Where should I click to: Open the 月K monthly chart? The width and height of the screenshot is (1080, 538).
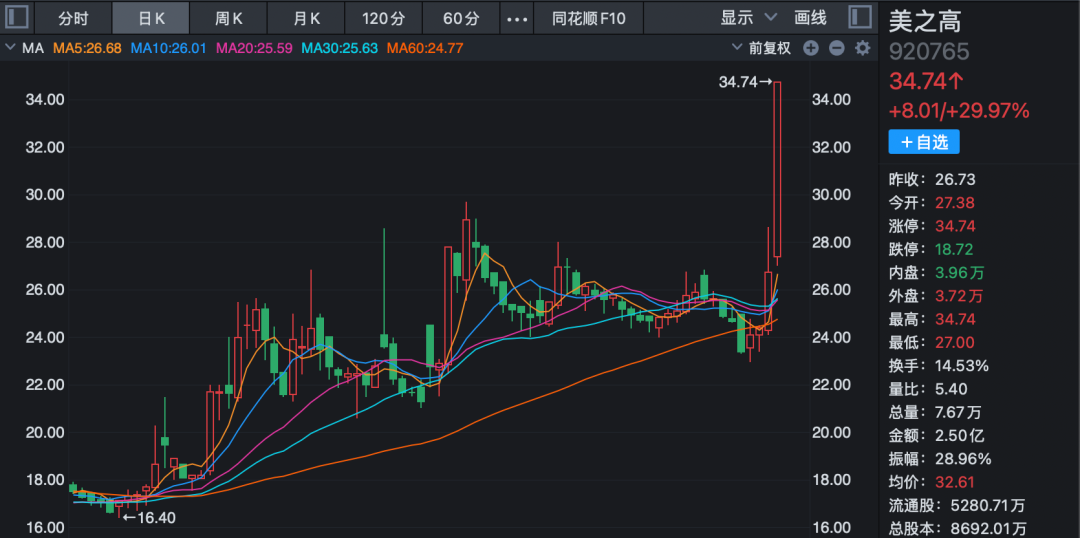pyautogui.click(x=306, y=18)
